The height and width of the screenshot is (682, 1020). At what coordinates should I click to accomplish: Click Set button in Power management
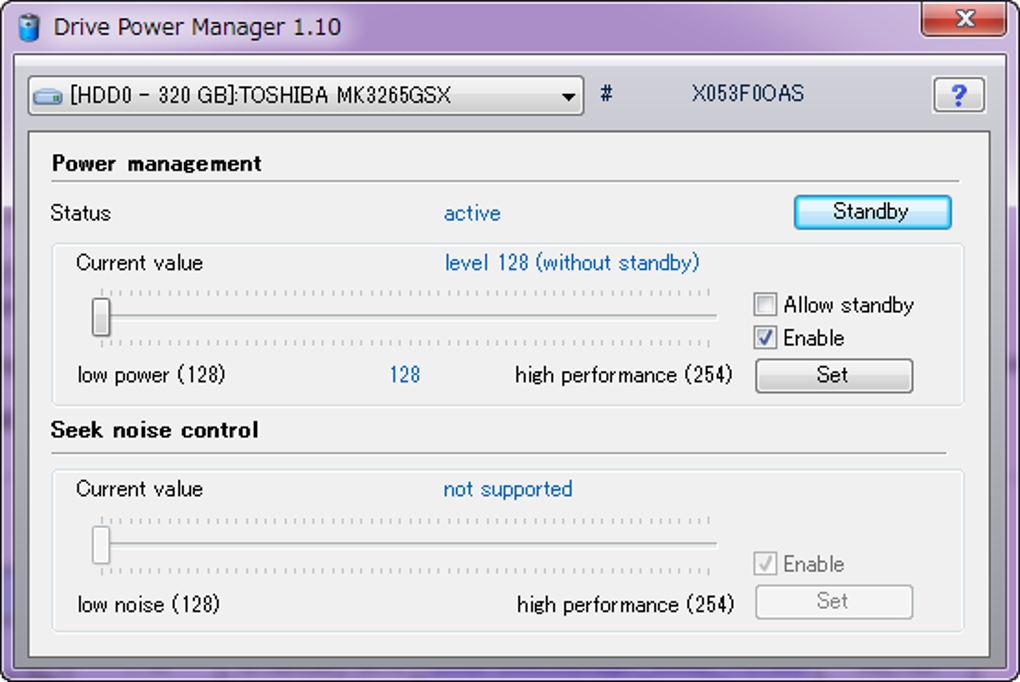pyautogui.click(x=833, y=375)
